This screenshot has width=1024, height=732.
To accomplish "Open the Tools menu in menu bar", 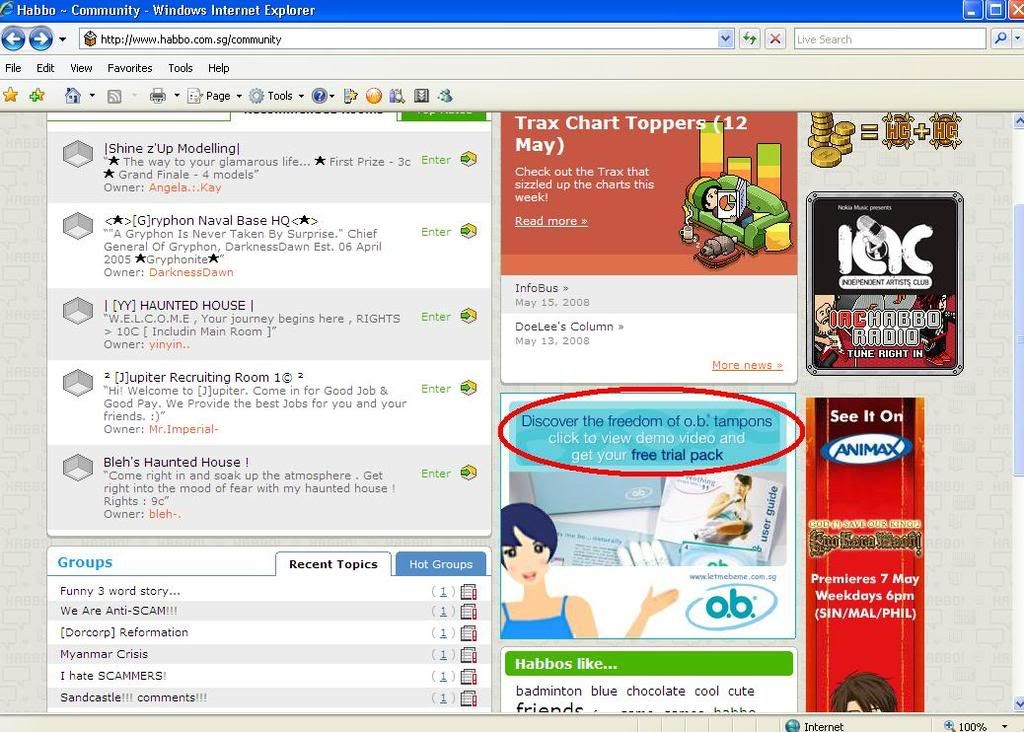I will 180,68.
